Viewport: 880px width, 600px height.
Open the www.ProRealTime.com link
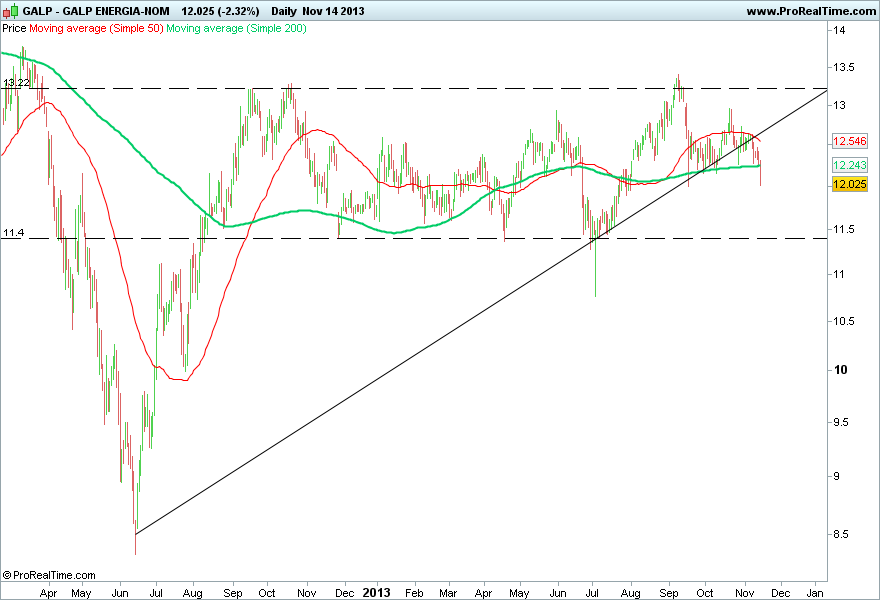pyautogui.click(x=811, y=11)
